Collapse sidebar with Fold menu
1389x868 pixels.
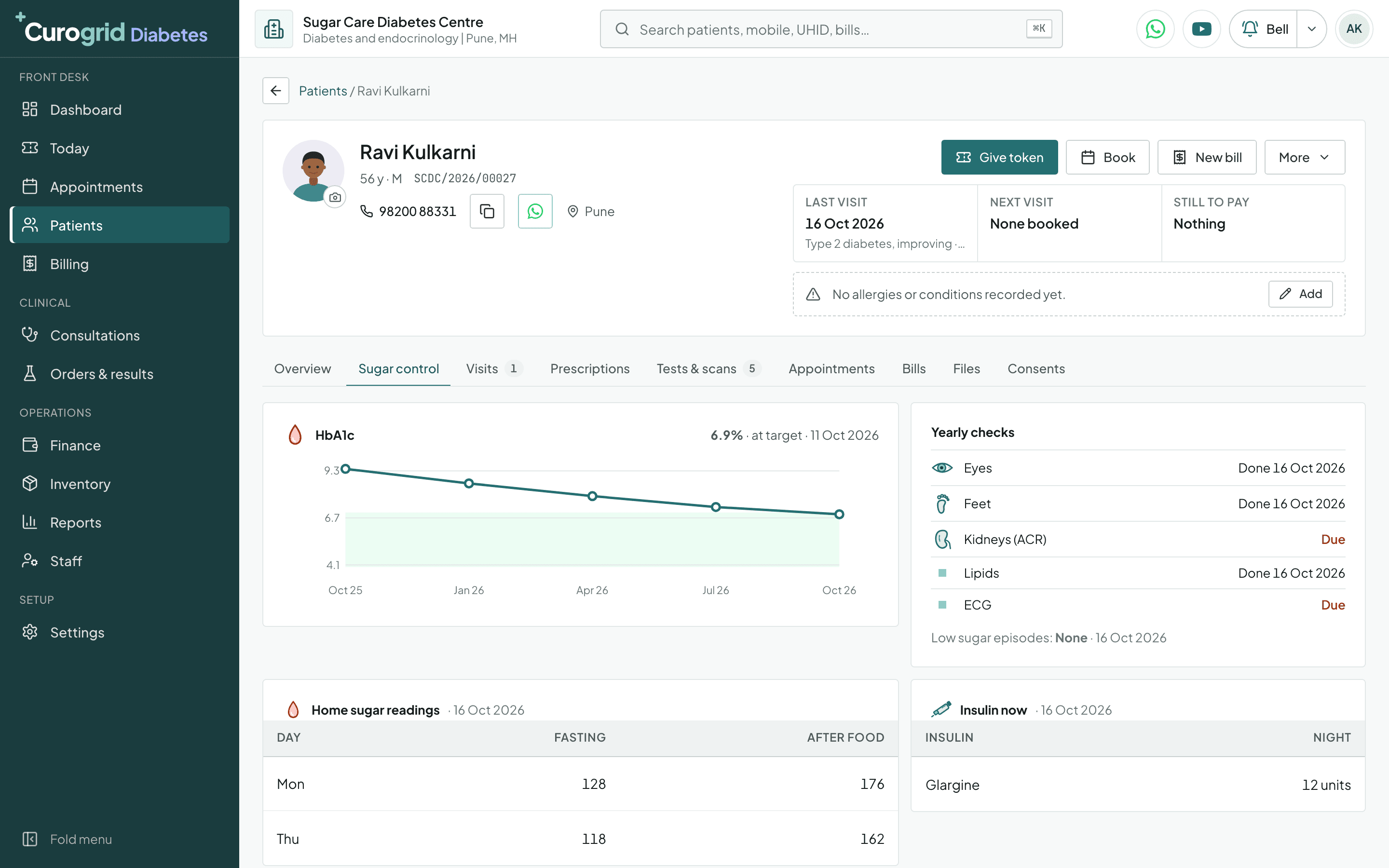point(120,839)
